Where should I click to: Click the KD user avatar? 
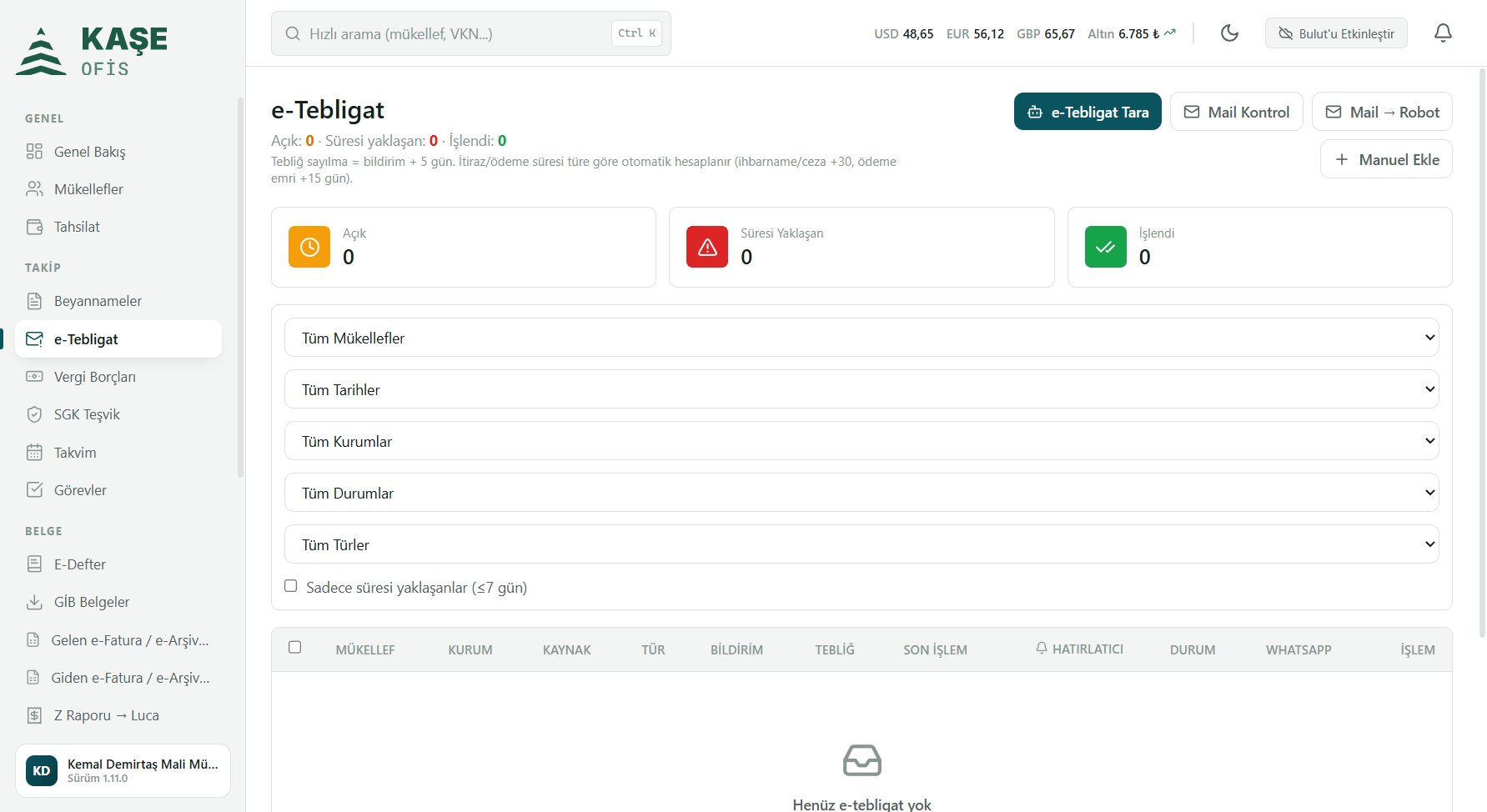(x=42, y=771)
